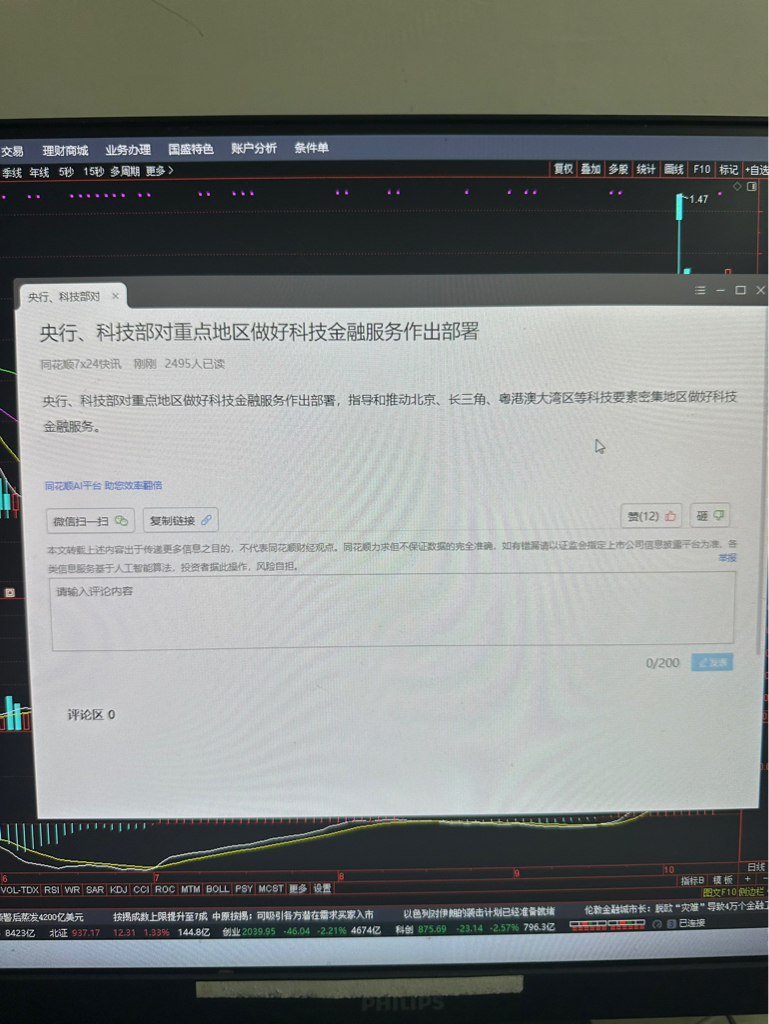The height and width of the screenshot is (1024, 769).
Task: Click the 统计 toolbar button
Action: 646,169
